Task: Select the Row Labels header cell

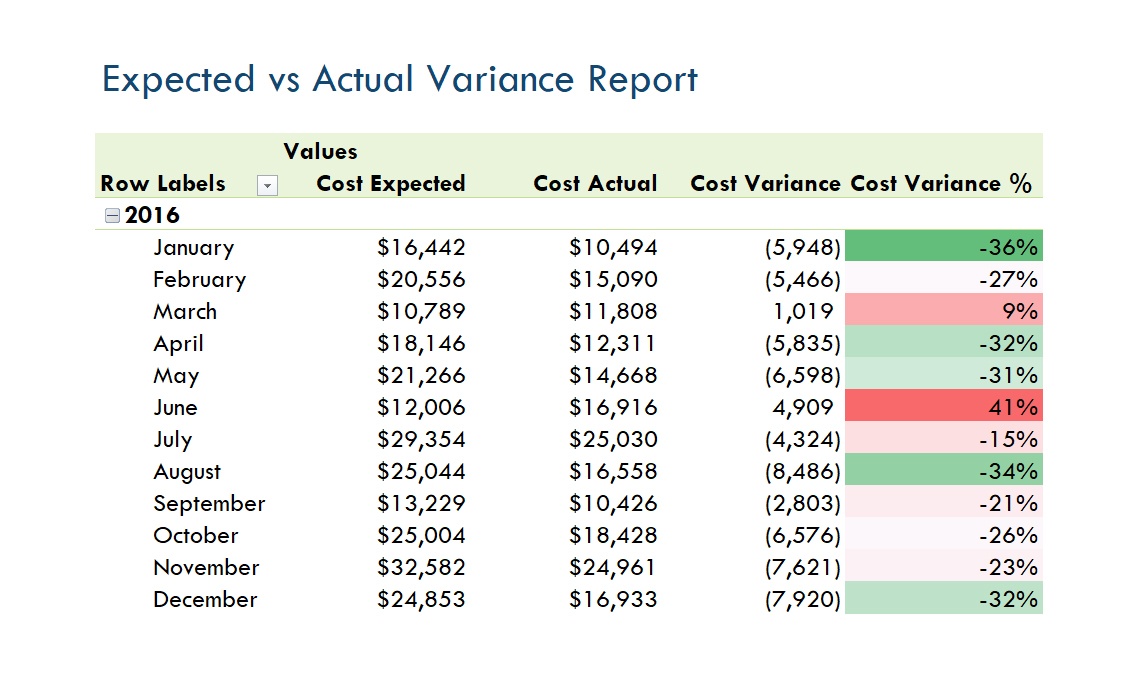Action: [163, 183]
